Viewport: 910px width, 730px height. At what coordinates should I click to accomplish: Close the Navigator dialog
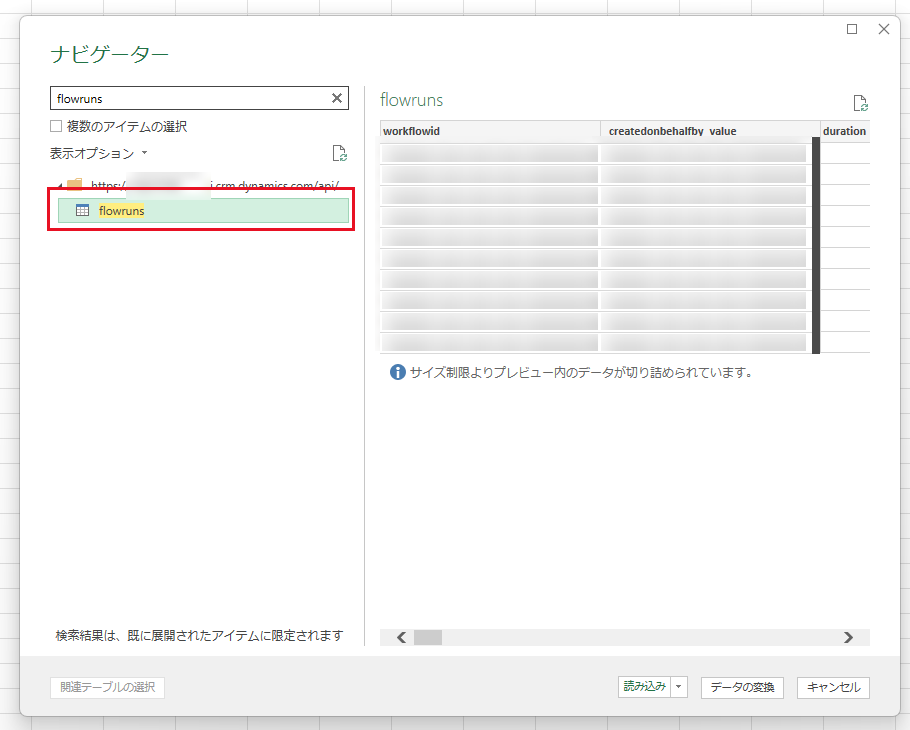[884, 29]
